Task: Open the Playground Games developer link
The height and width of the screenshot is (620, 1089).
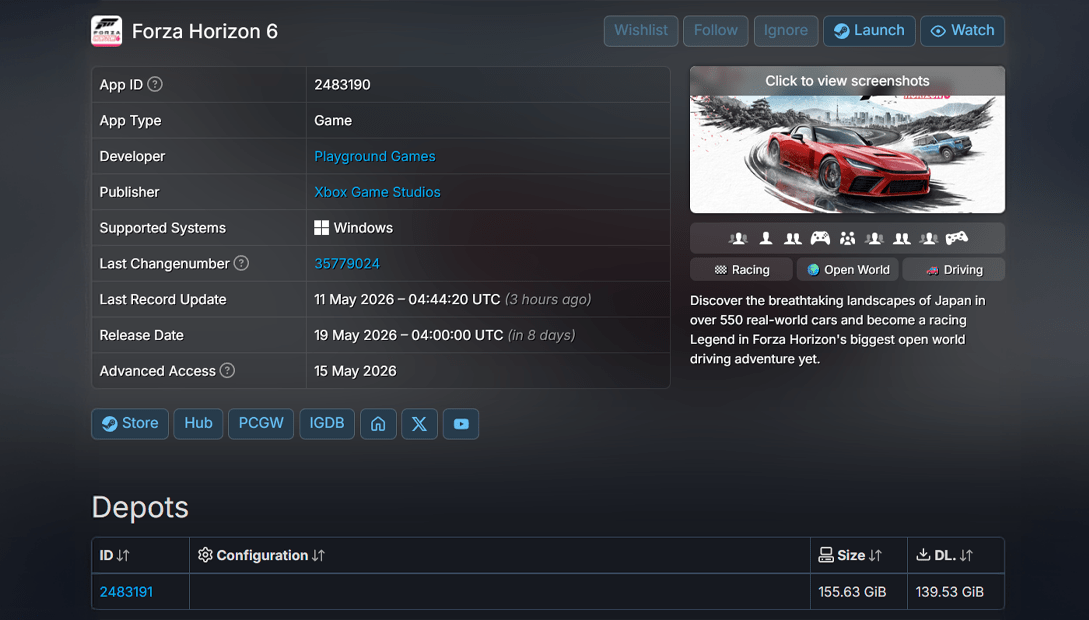Action: tap(375, 156)
